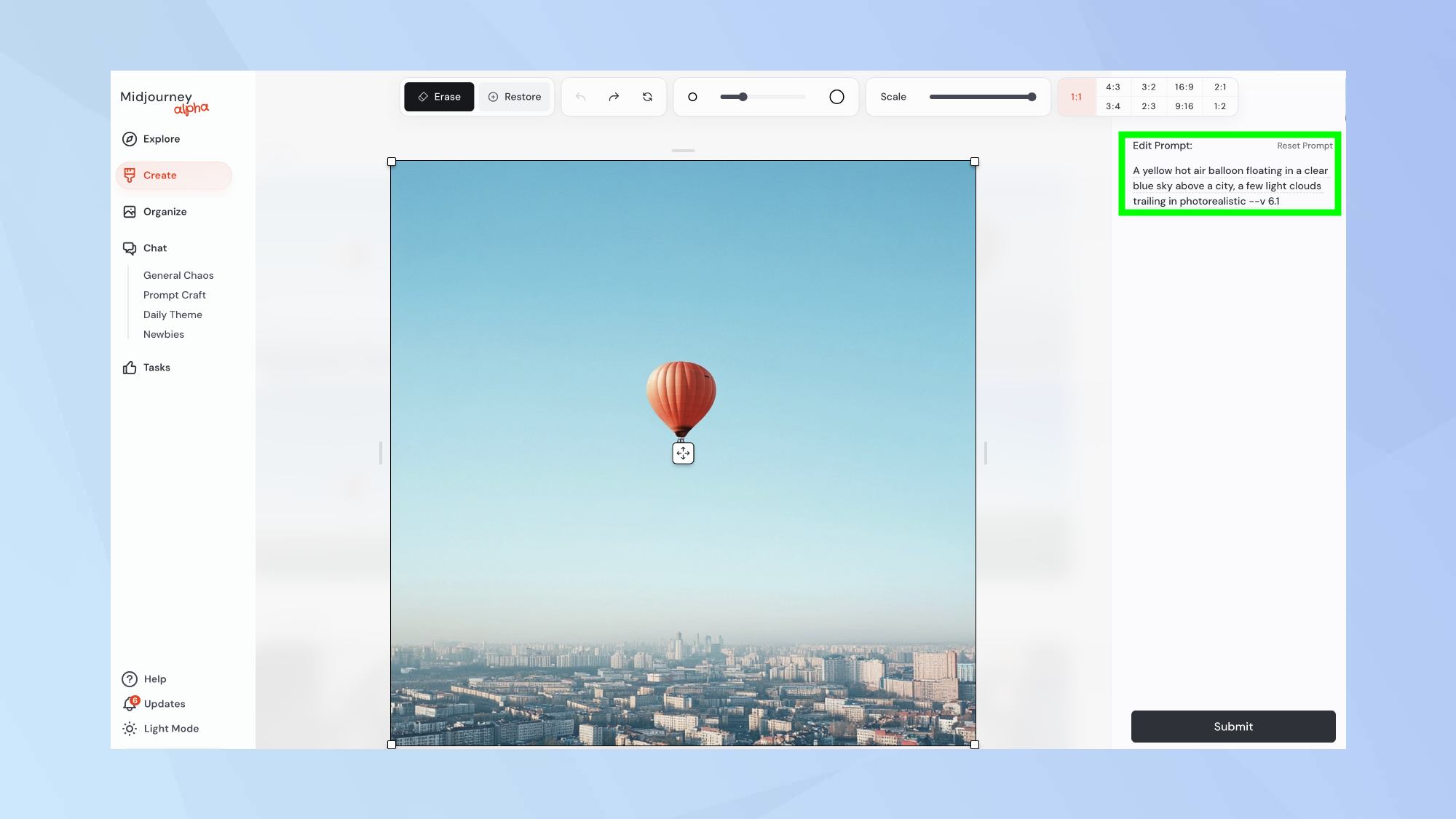Open the Prompt Craft channel
Image resolution: width=1456 pixels, height=819 pixels.
174,294
